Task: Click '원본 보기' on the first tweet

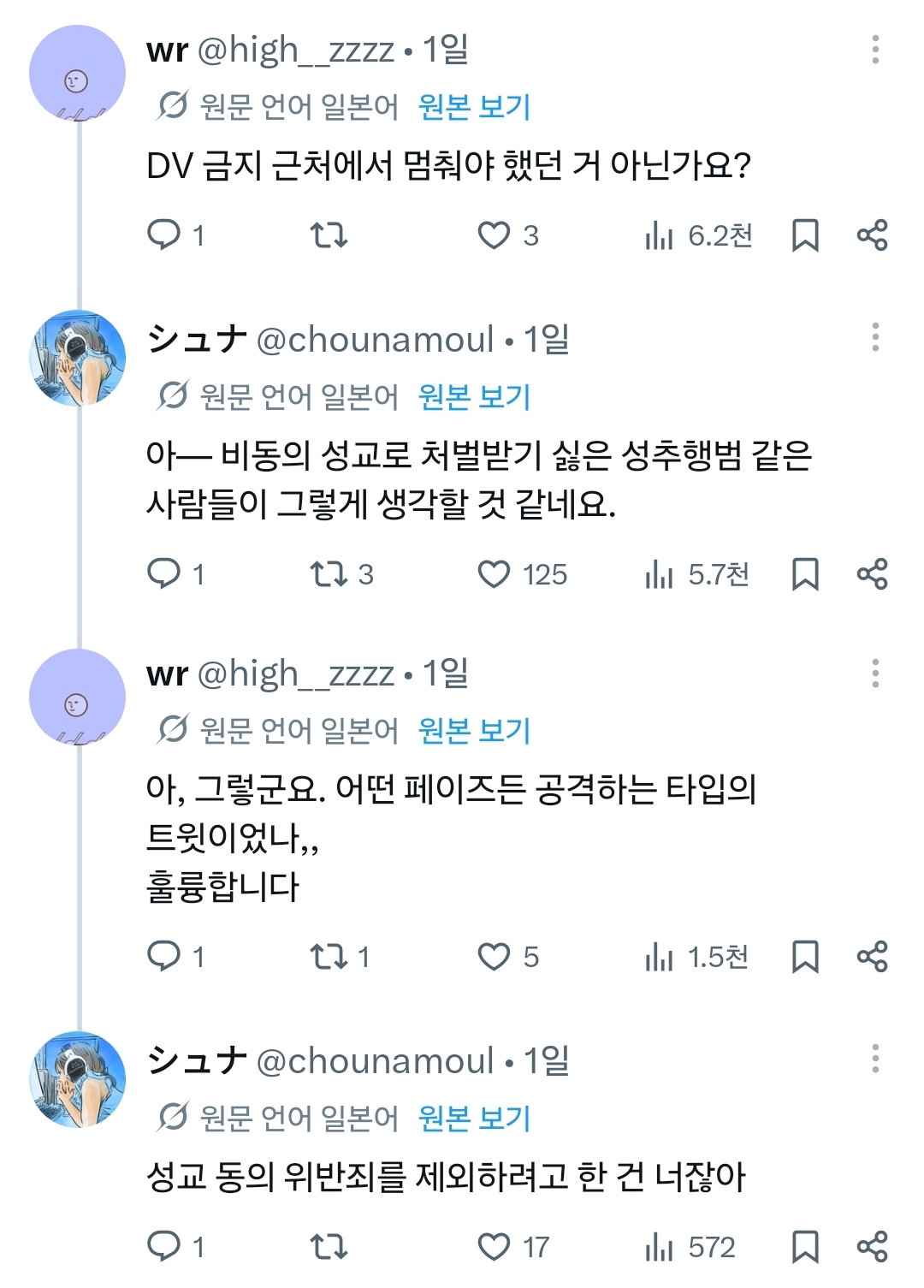Action: (474, 107)
